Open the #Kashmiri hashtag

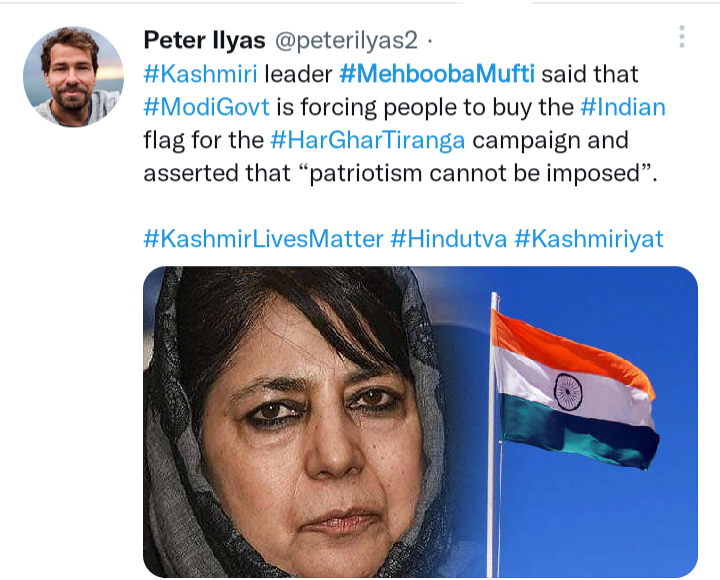coord(201,74)
